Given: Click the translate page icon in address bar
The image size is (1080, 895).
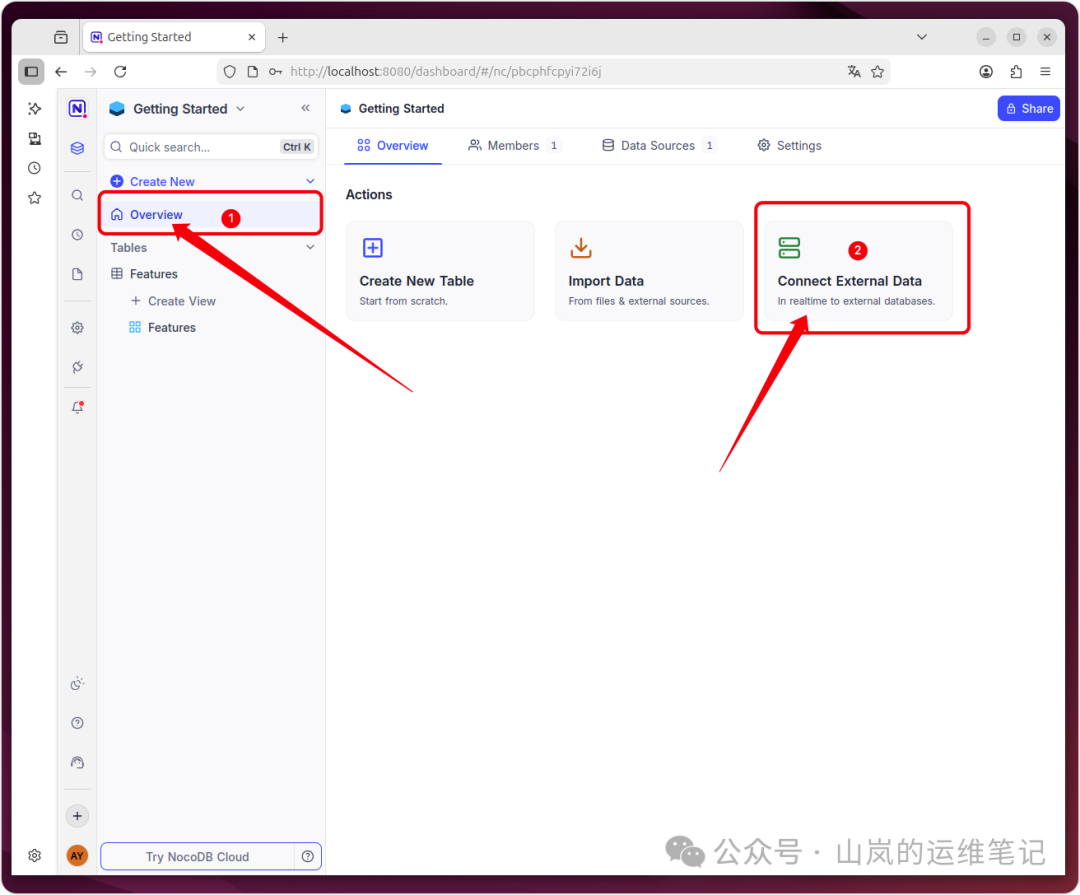Looking at the screenshot, I should (854, 72).
